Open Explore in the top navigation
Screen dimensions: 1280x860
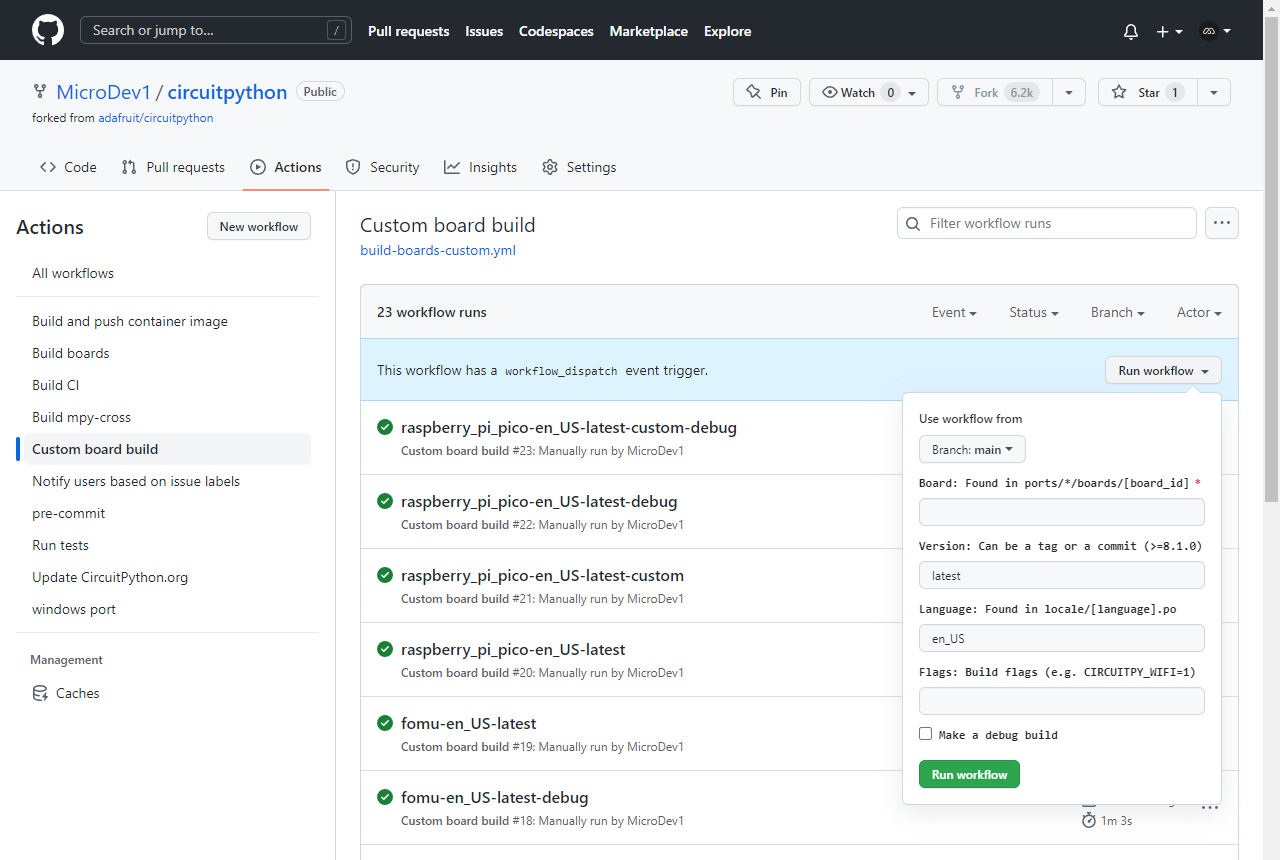click(x=727, y=31)
